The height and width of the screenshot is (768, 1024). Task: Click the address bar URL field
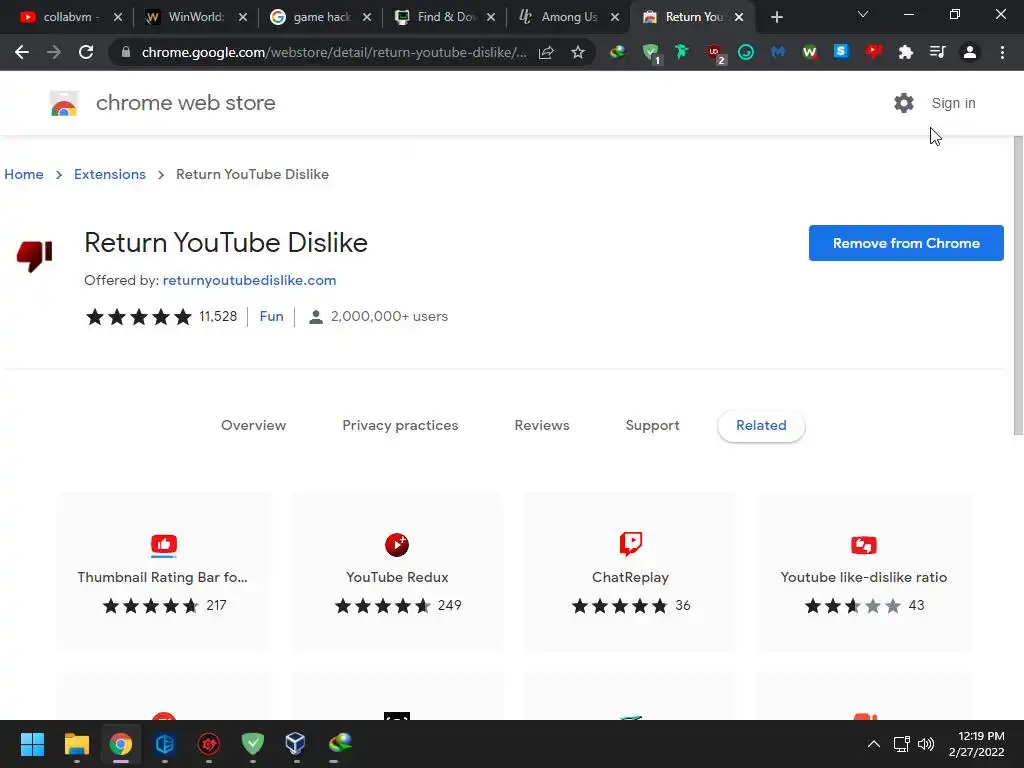[x=333, y=52]
